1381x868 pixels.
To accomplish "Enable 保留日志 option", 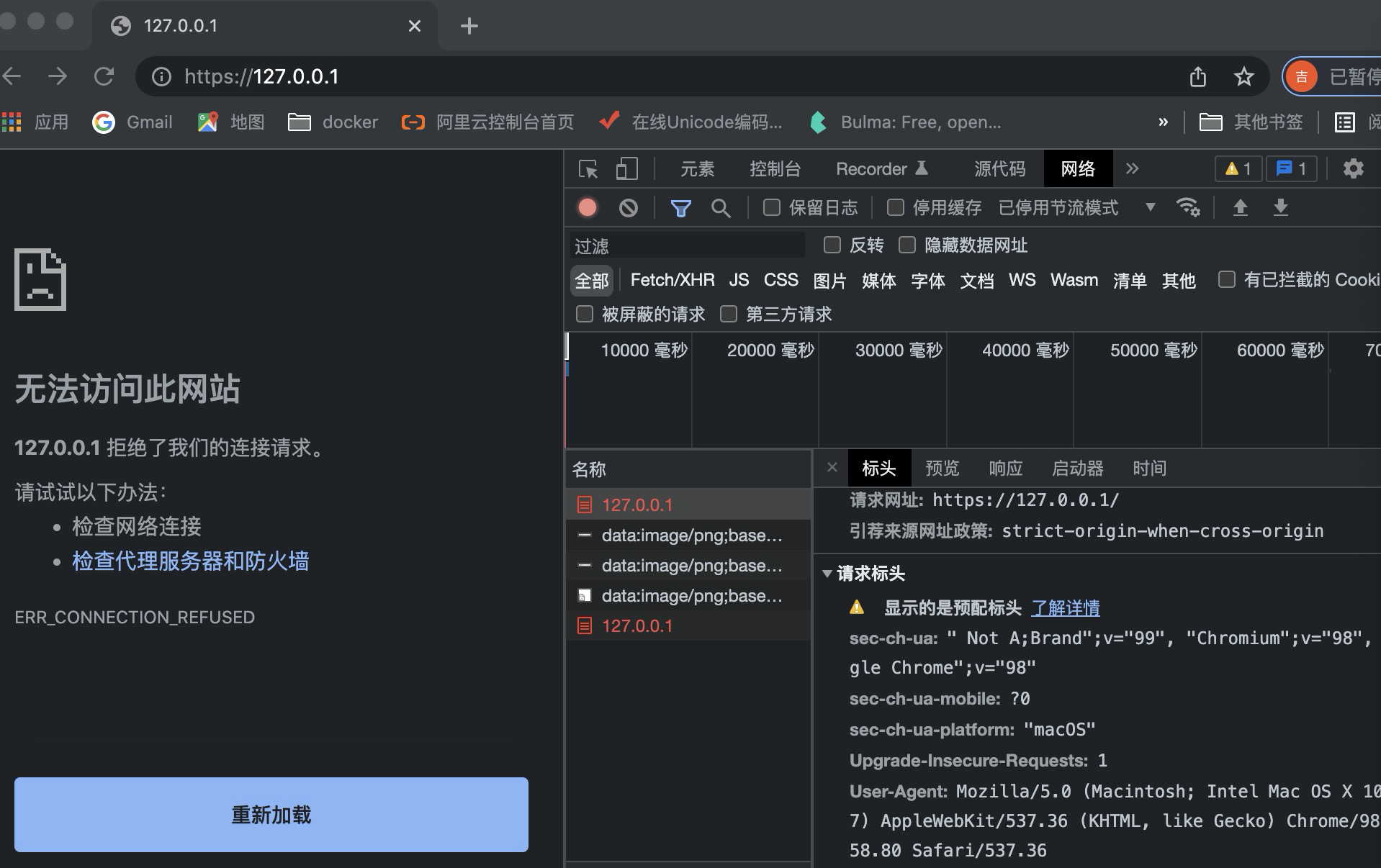I will 771,207.
